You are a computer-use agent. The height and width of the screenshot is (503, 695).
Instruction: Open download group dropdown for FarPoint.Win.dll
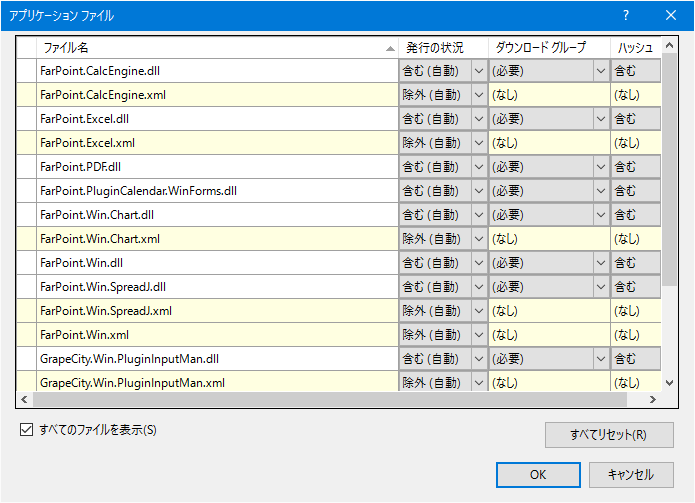pos(601,263)
